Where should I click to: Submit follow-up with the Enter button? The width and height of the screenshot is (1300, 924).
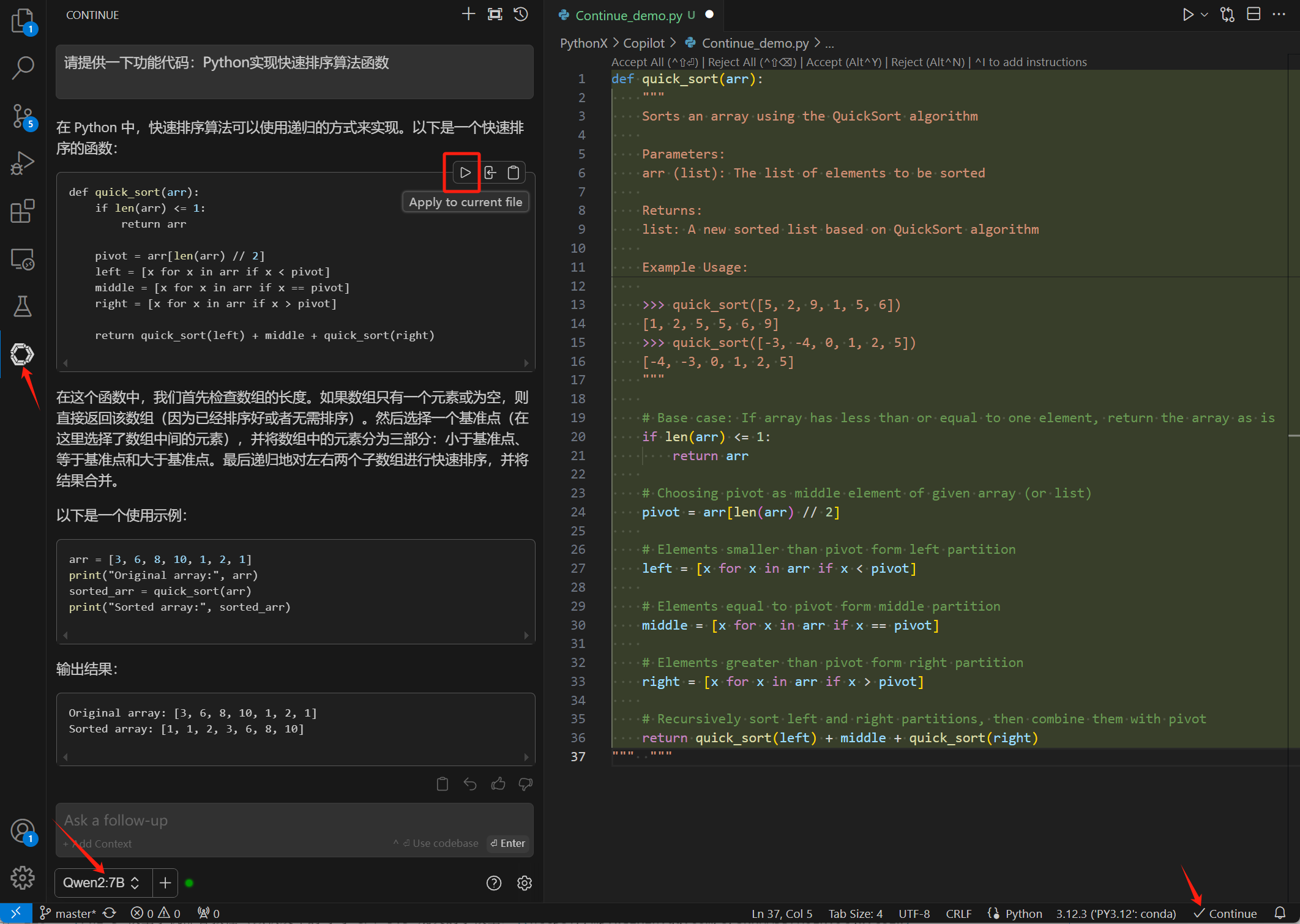507,843
